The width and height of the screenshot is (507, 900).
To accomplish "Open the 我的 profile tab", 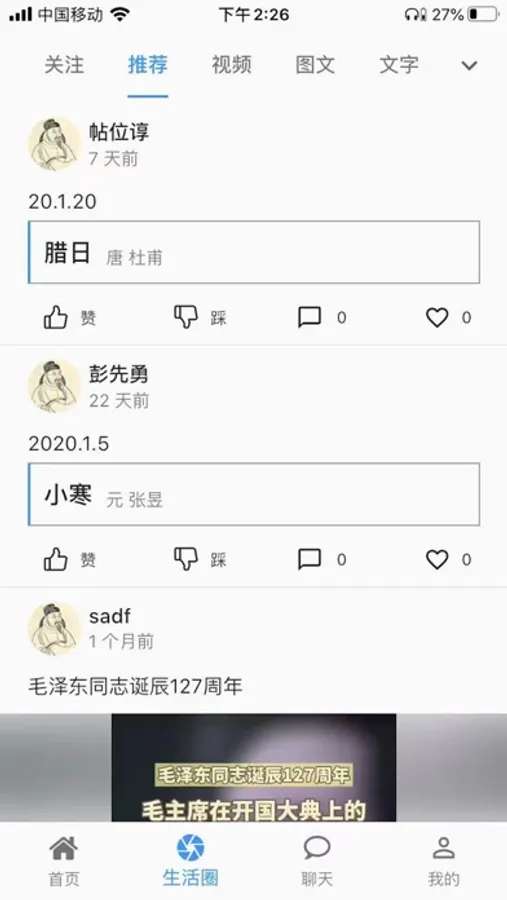I will coord(444,860).
